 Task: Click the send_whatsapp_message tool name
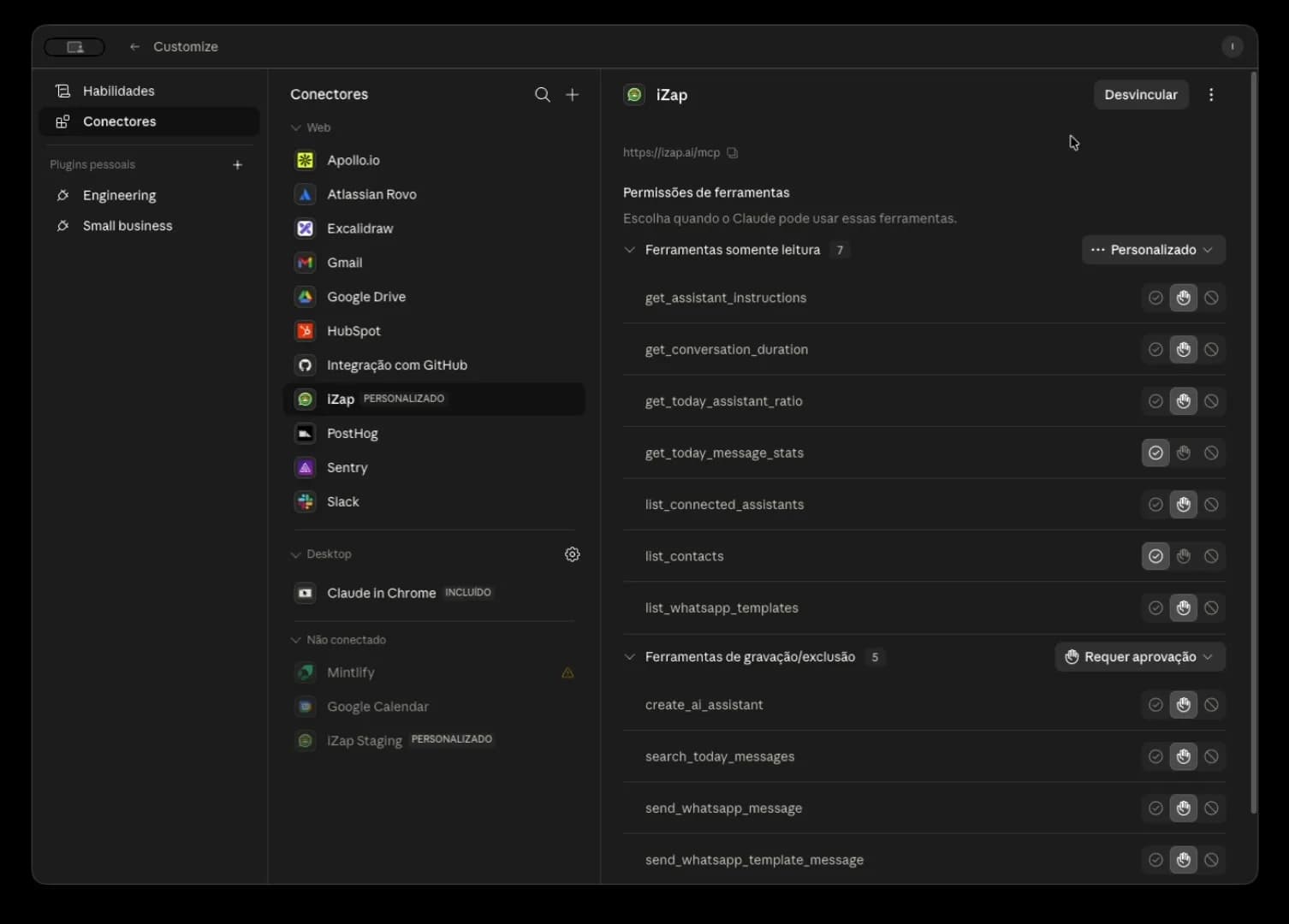point(724,808)
